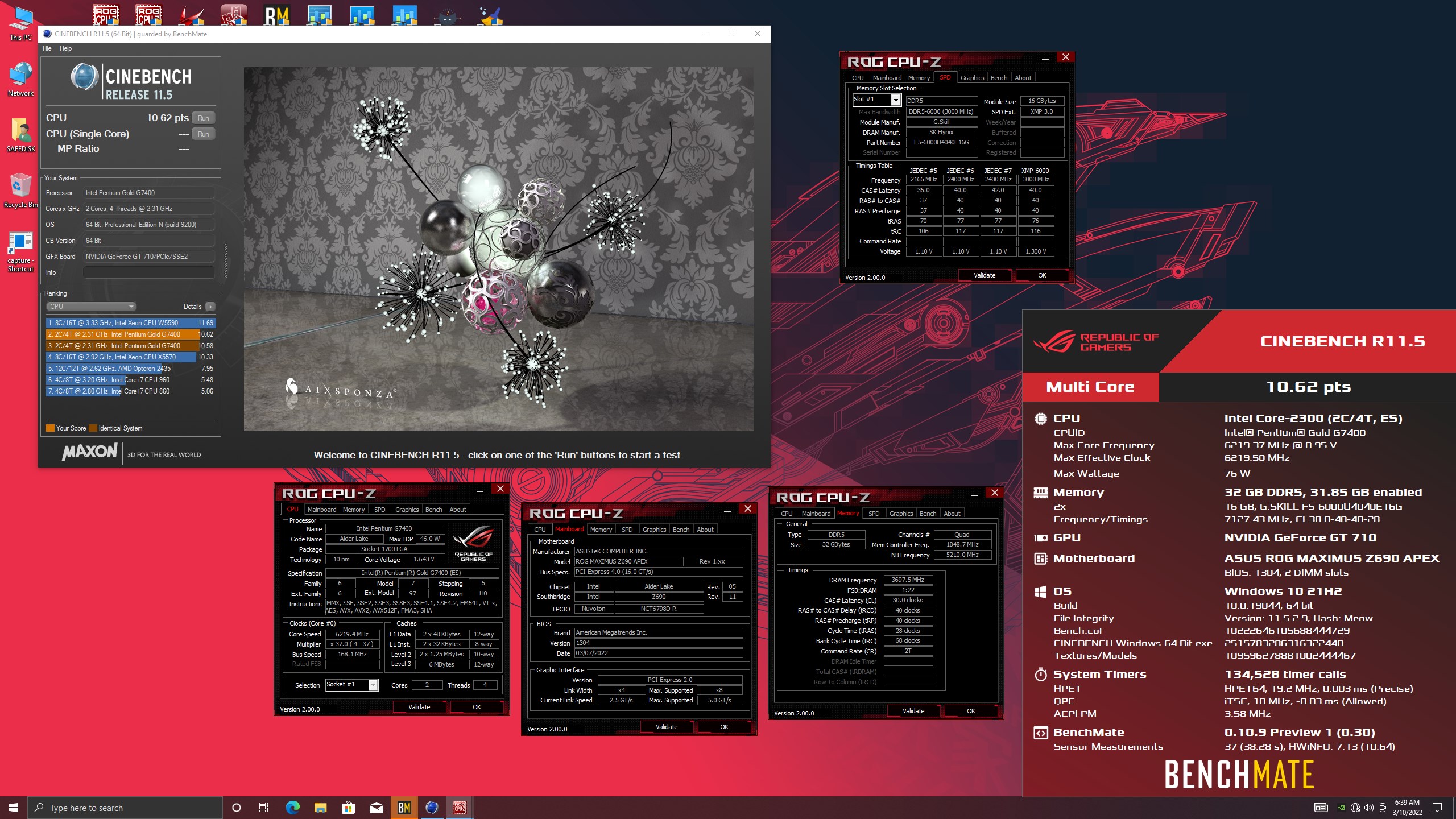
Task: Click OK in the SPD CPU-Z window
Action: (x=1042, y=275)
